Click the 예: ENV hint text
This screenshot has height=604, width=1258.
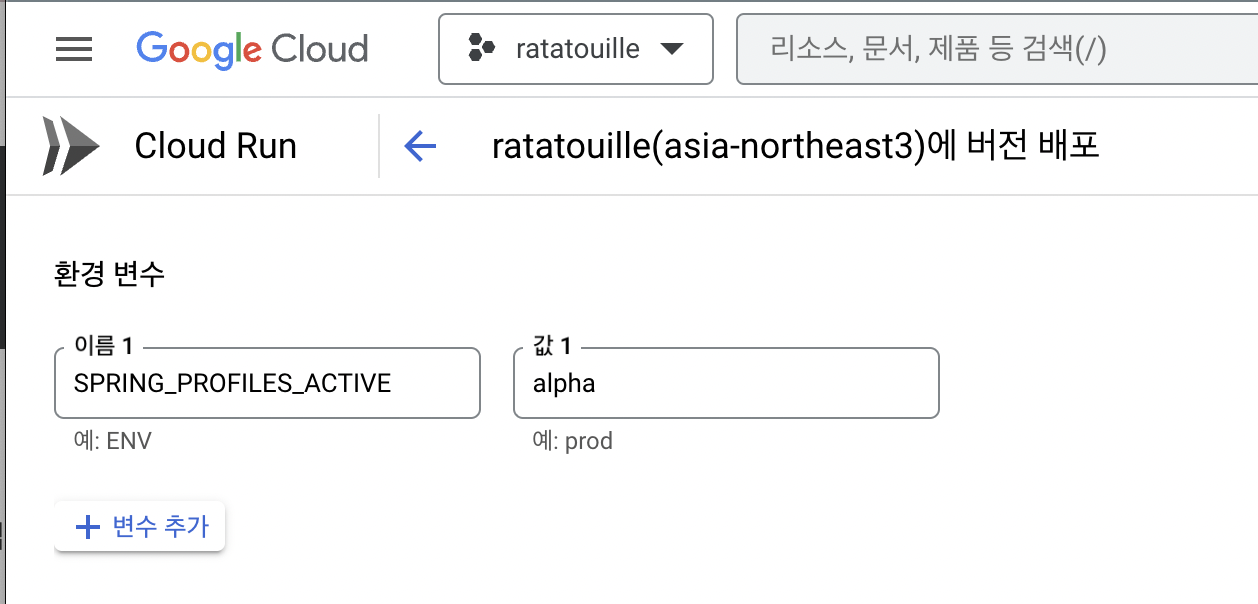point(113,440)
